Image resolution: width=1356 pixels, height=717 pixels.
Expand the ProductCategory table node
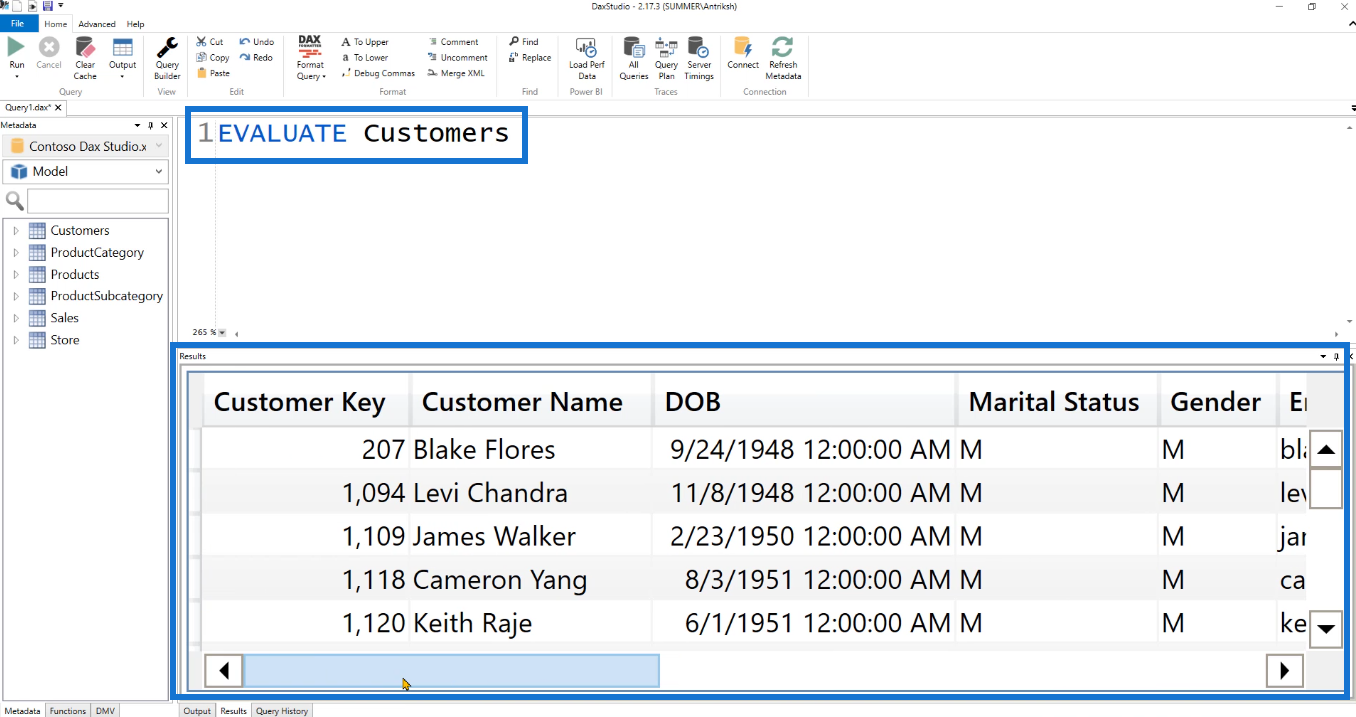tap(16, 252)
